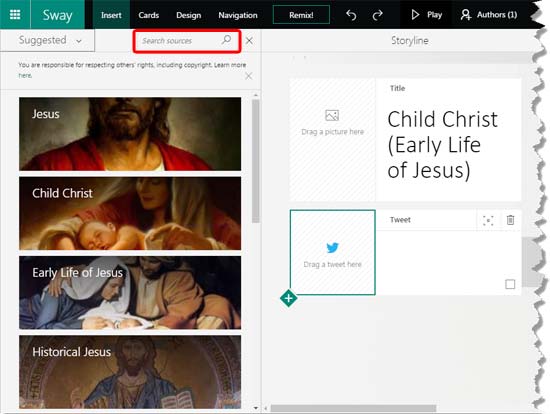The height and width of the screenshot is (414, 550).
Task: Open the Navigation tab
Action: coord(238,15)
